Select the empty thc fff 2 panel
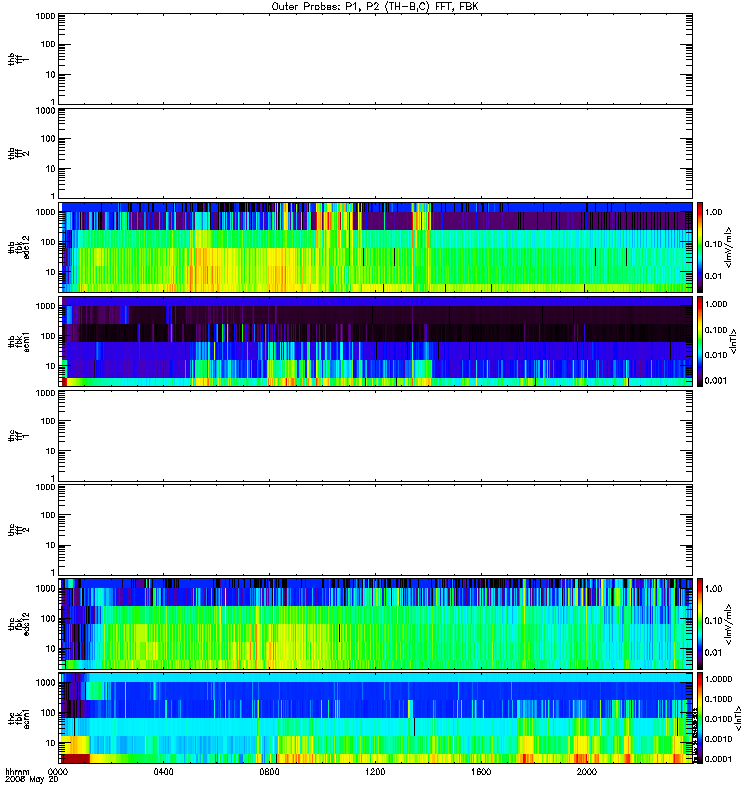 [376, 530]
